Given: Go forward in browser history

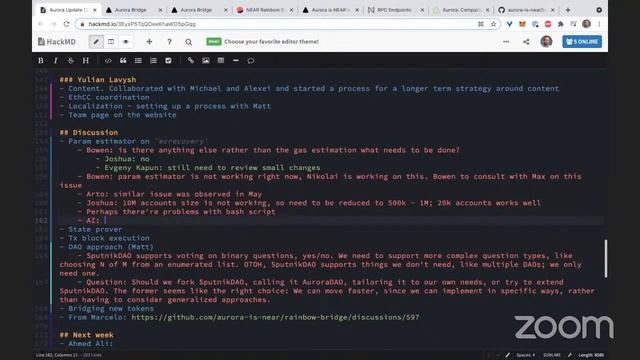Looking at the screenshot, I should [x=53, y=24].
